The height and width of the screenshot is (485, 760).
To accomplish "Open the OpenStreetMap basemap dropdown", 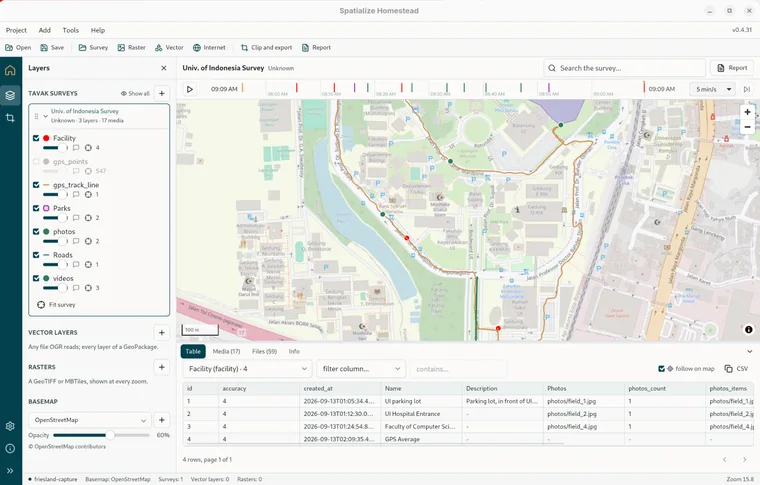I will click(90, 420).
